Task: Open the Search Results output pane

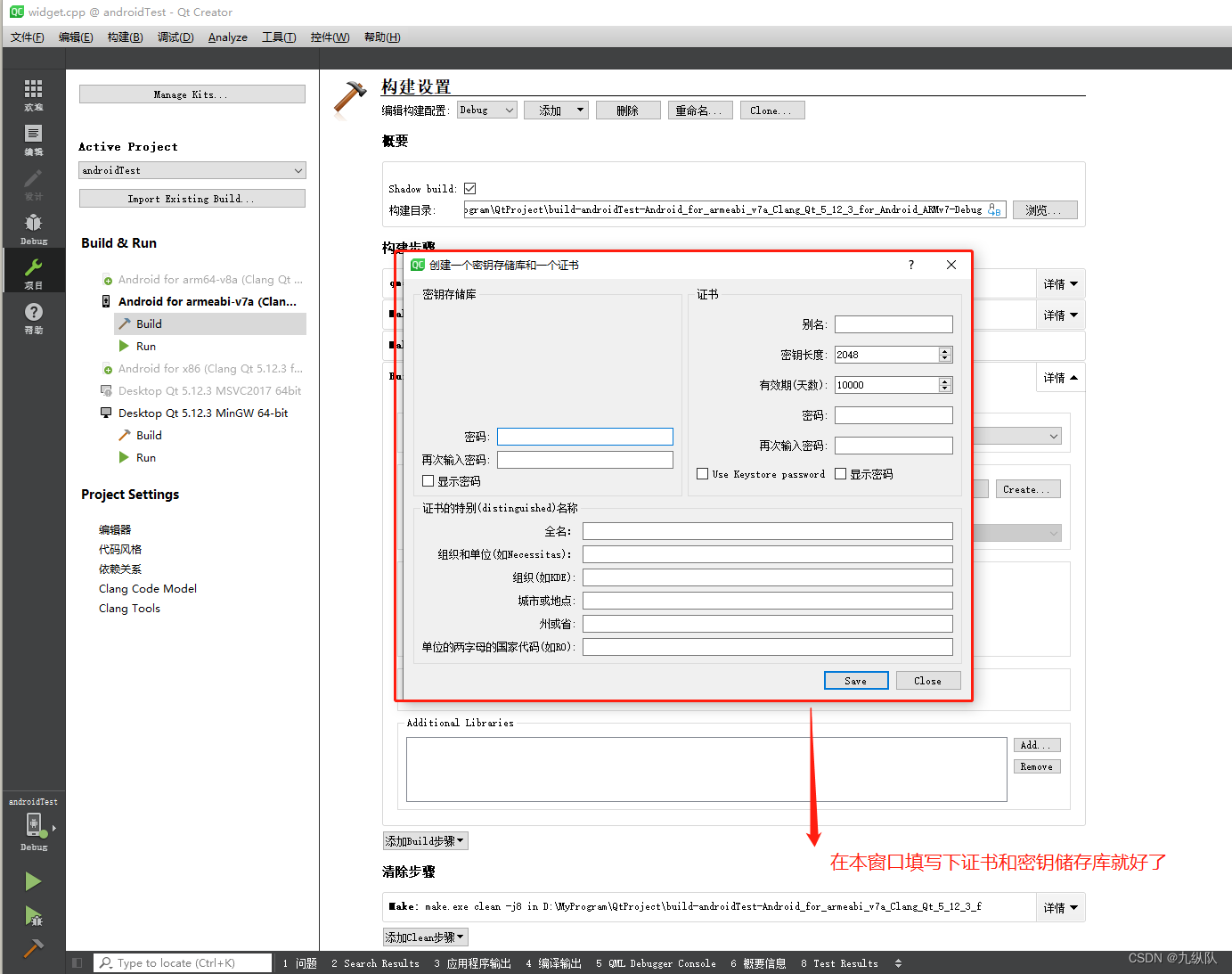Action: [x=375, y=963]
